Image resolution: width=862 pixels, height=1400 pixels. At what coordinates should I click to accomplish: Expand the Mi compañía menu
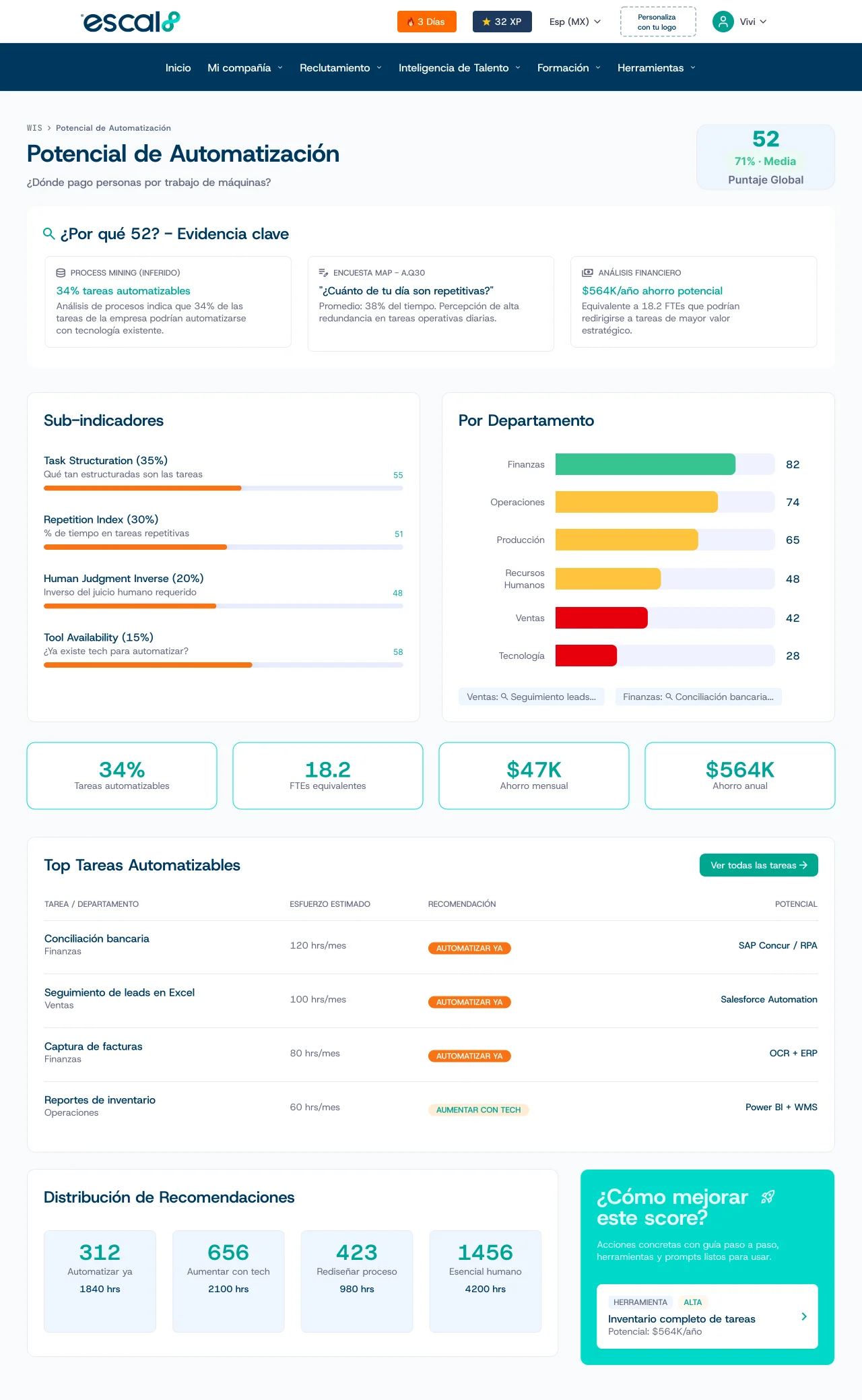[245, 67]
